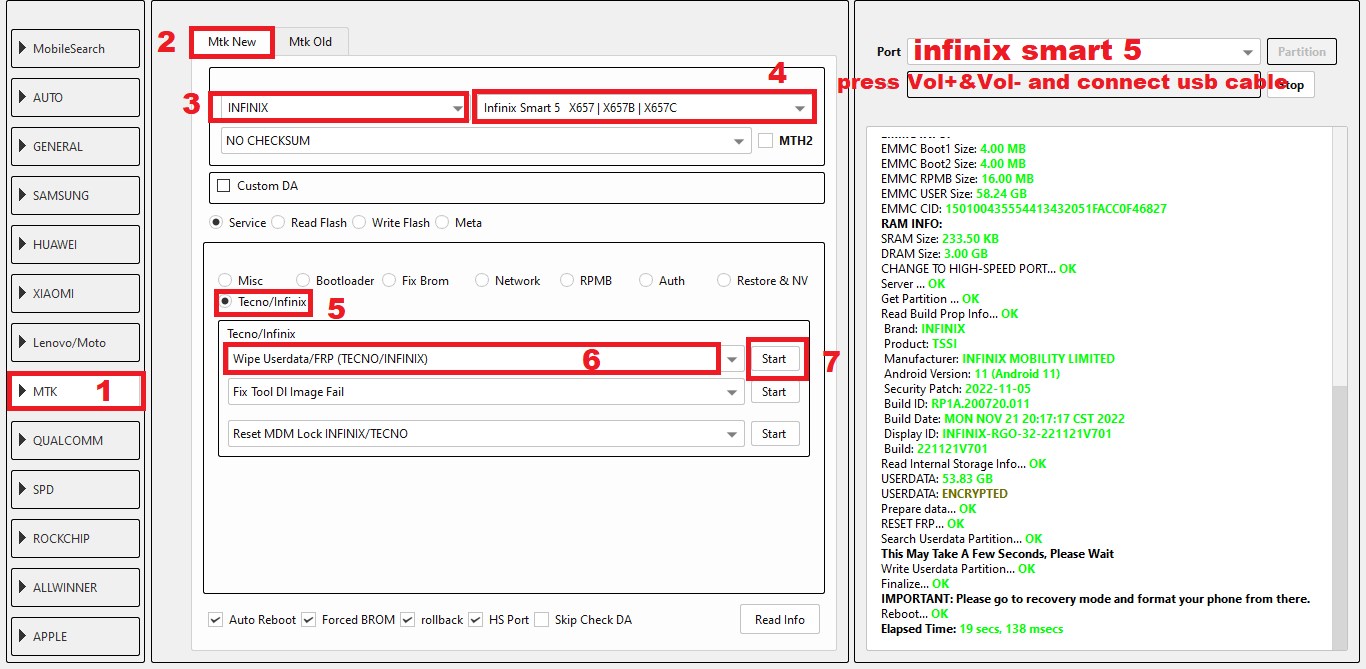Select the Auth radio option
1366x669 pixels.
[x=646, y=281]
